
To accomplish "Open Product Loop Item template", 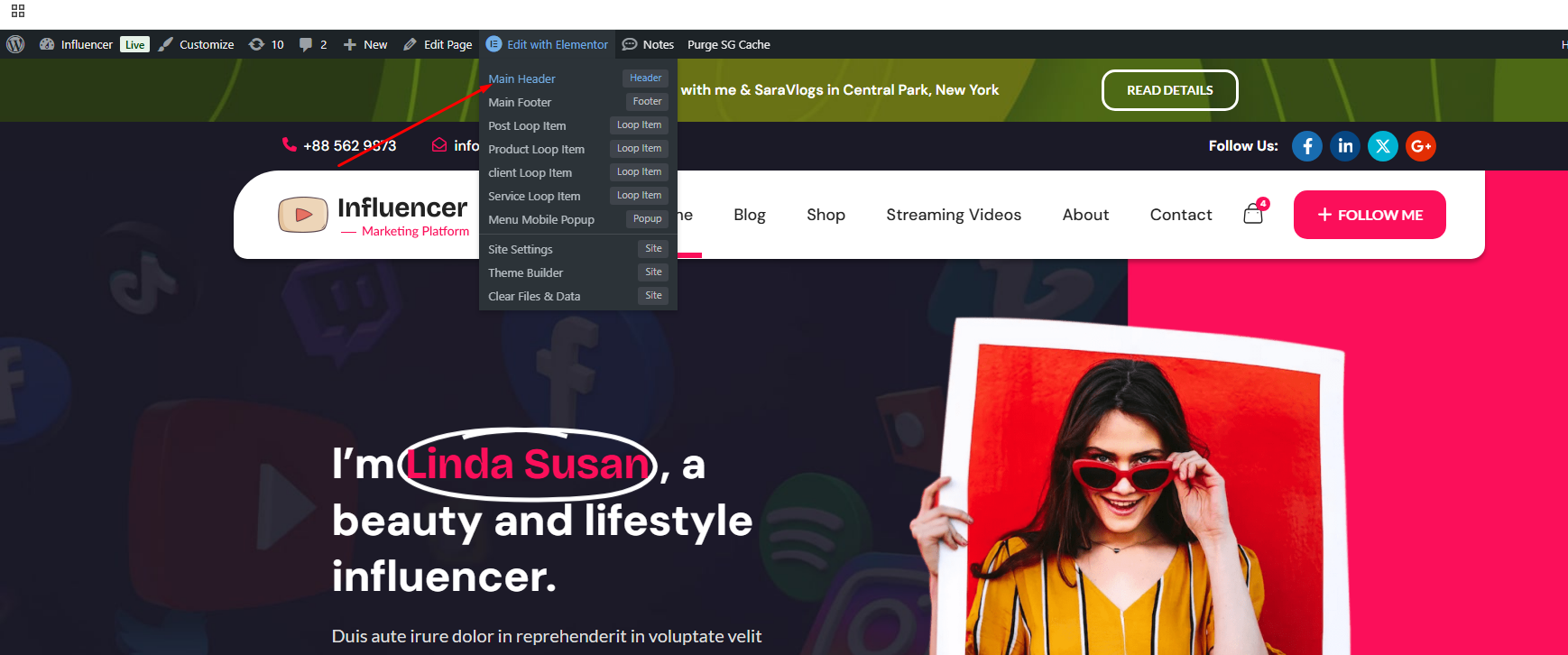I will click(x=536, y=149).
